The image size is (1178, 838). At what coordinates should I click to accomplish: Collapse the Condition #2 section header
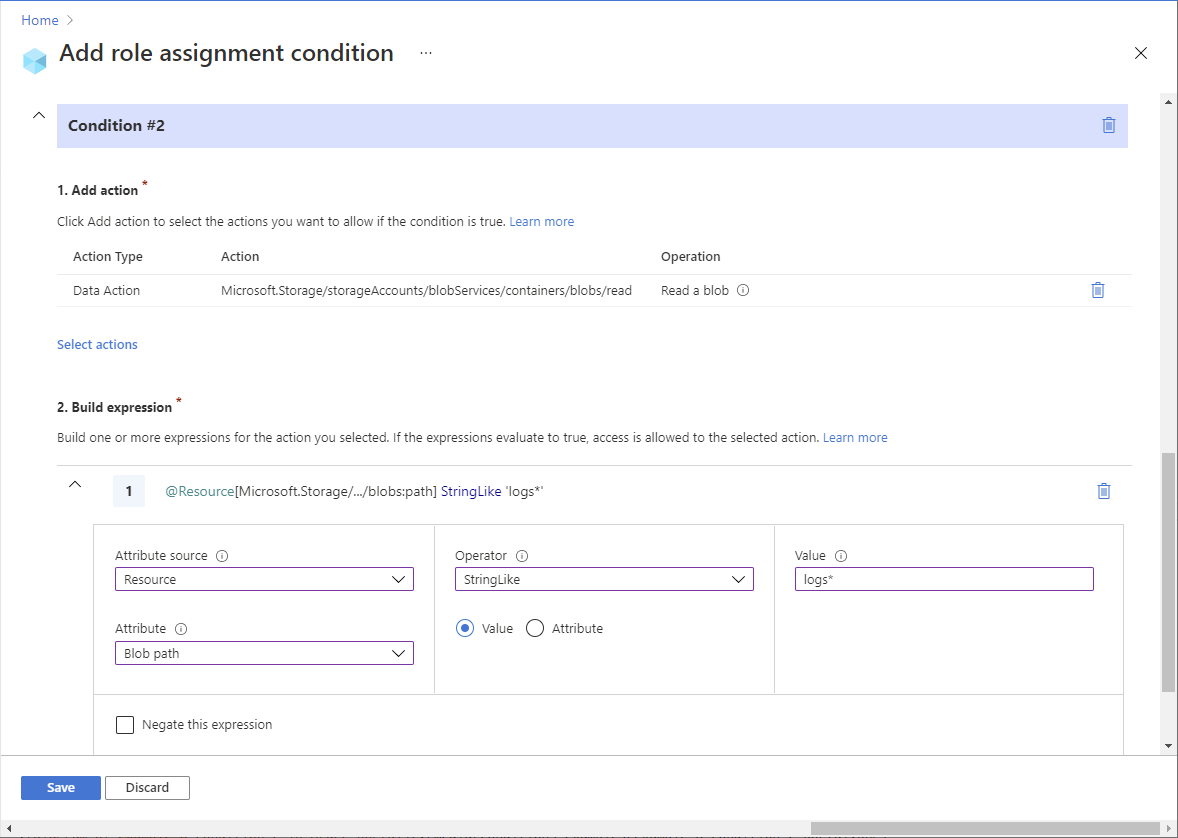pyautogui.click(x=38, y=114)
